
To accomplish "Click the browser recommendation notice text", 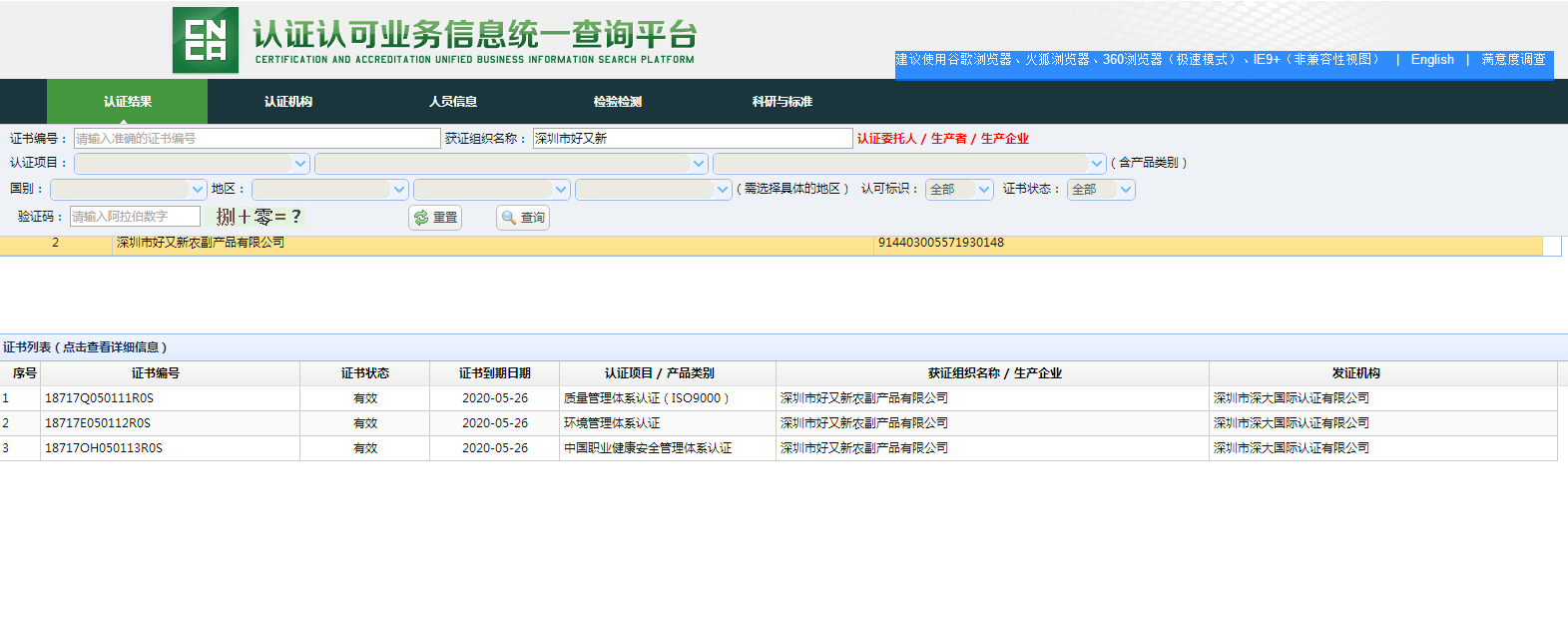I will point(1138,60).
